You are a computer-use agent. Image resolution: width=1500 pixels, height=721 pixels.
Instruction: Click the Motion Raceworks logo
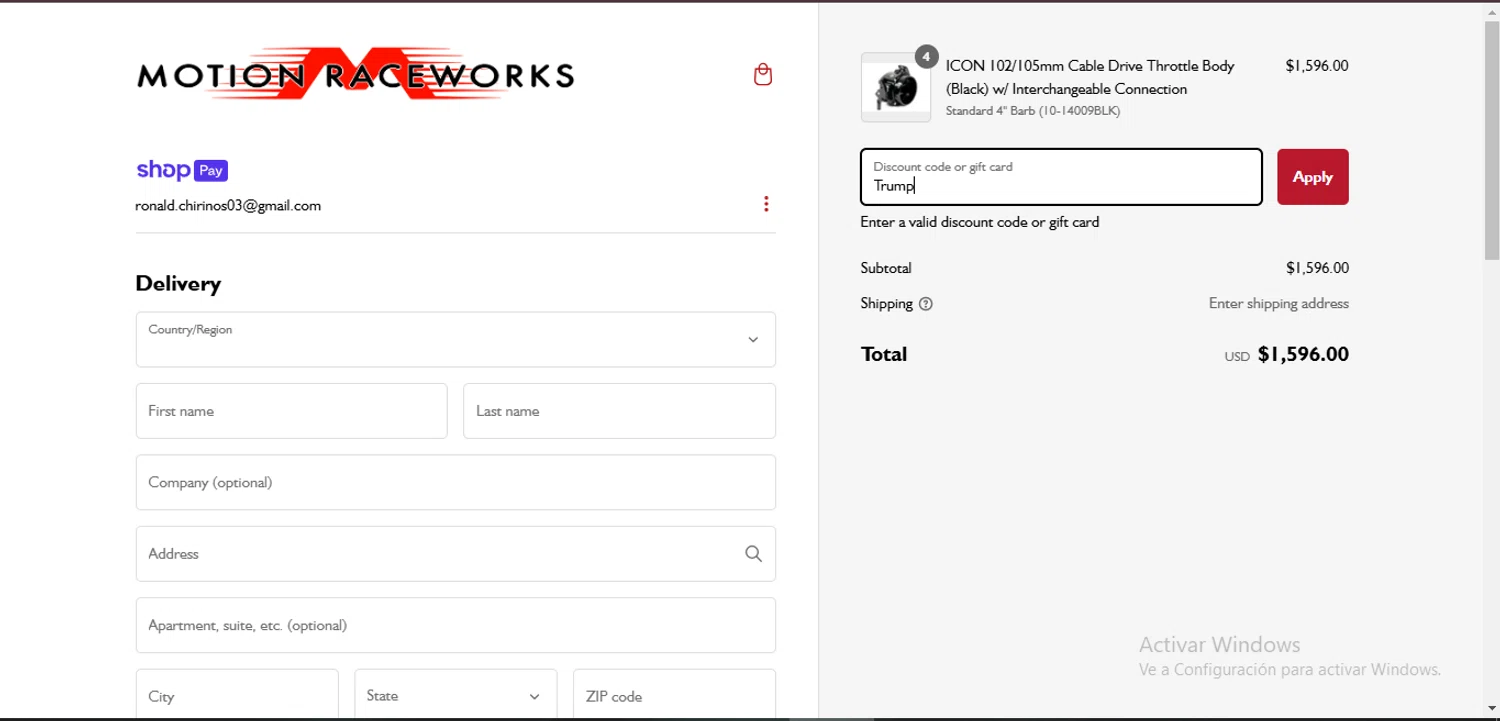pos(355,74)
